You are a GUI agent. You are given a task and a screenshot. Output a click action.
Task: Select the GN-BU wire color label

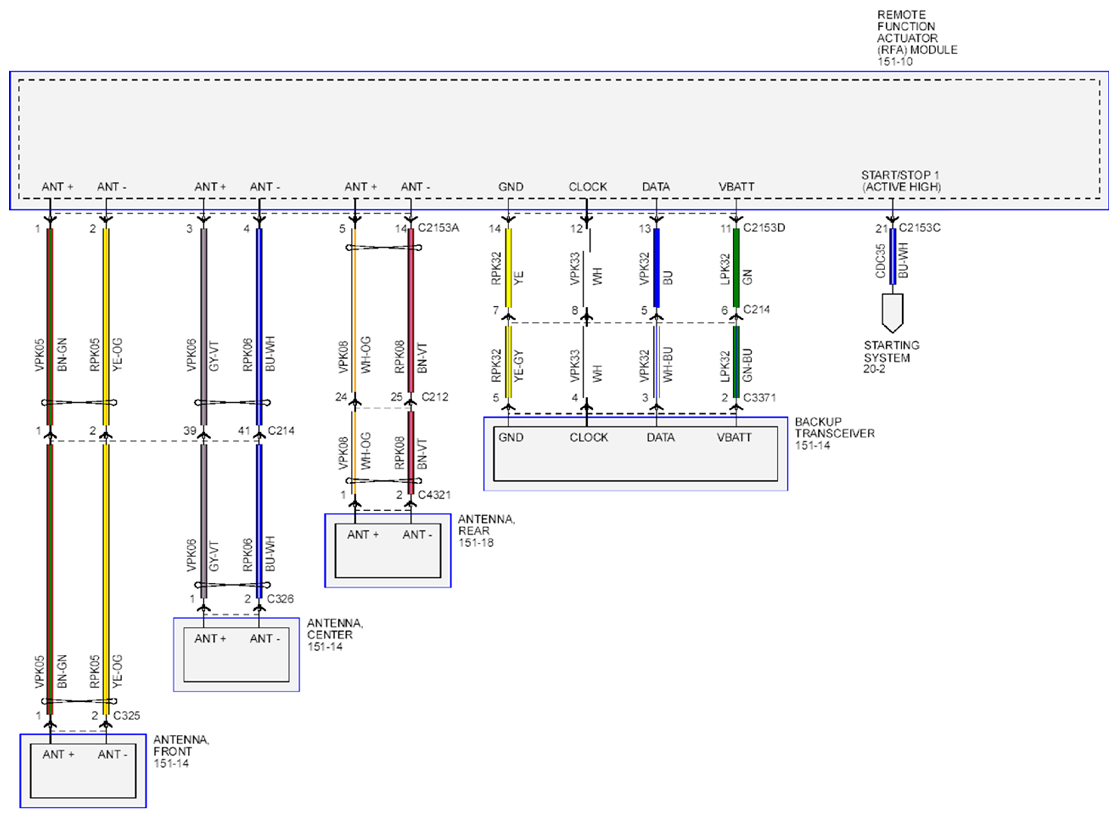(747, 365)
